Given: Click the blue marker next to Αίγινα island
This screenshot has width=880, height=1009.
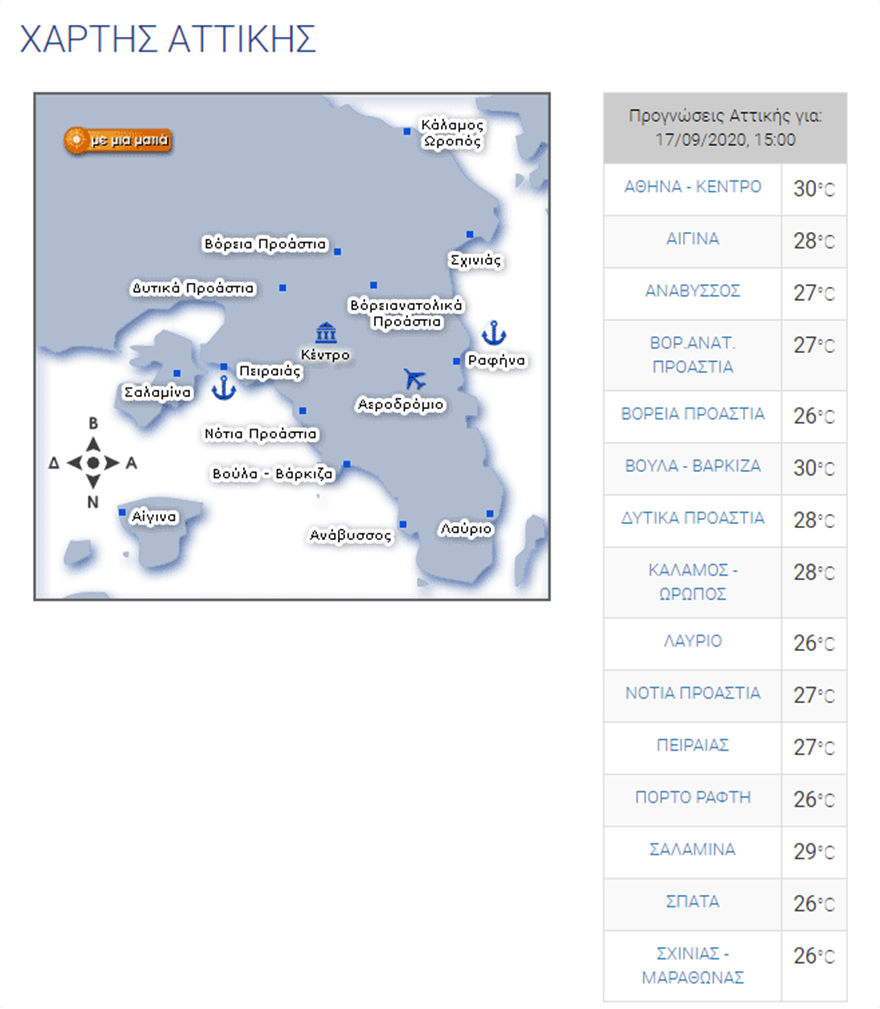Looking at the screenshot, I should [x=122, y=512].
